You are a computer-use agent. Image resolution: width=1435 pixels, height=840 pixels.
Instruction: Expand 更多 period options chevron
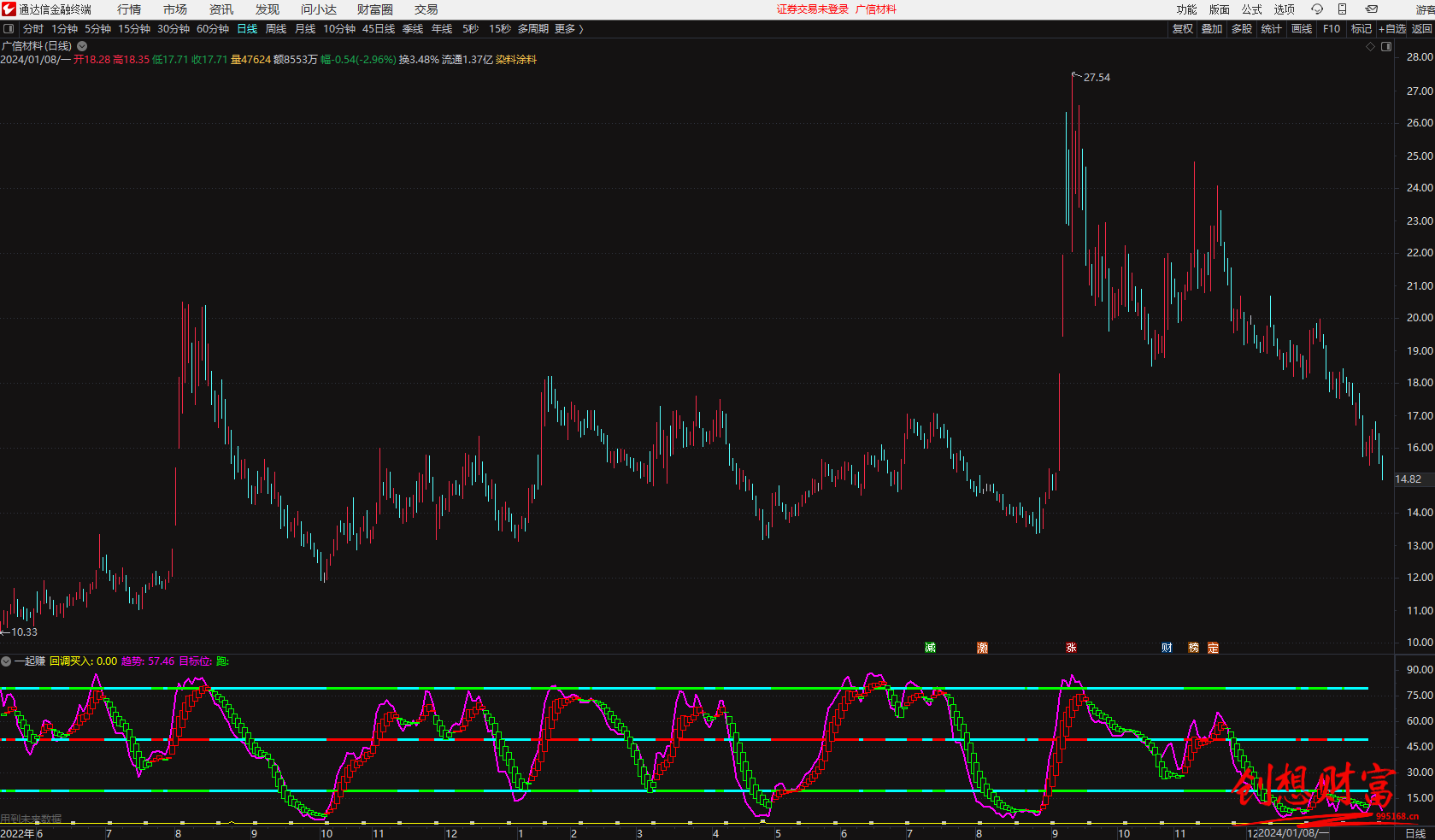[x=581, y=29]
